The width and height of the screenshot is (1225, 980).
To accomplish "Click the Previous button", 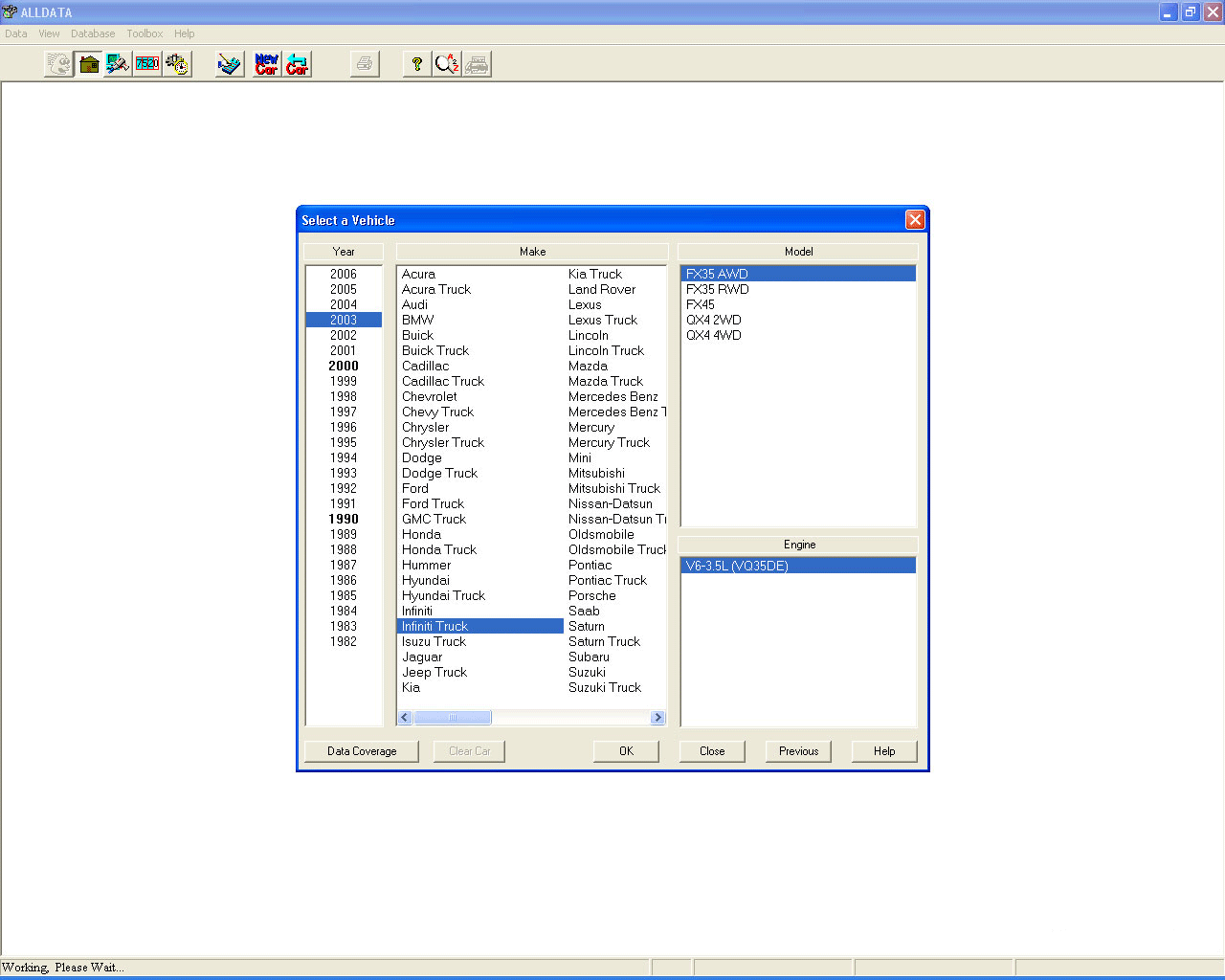I will 798,751.
